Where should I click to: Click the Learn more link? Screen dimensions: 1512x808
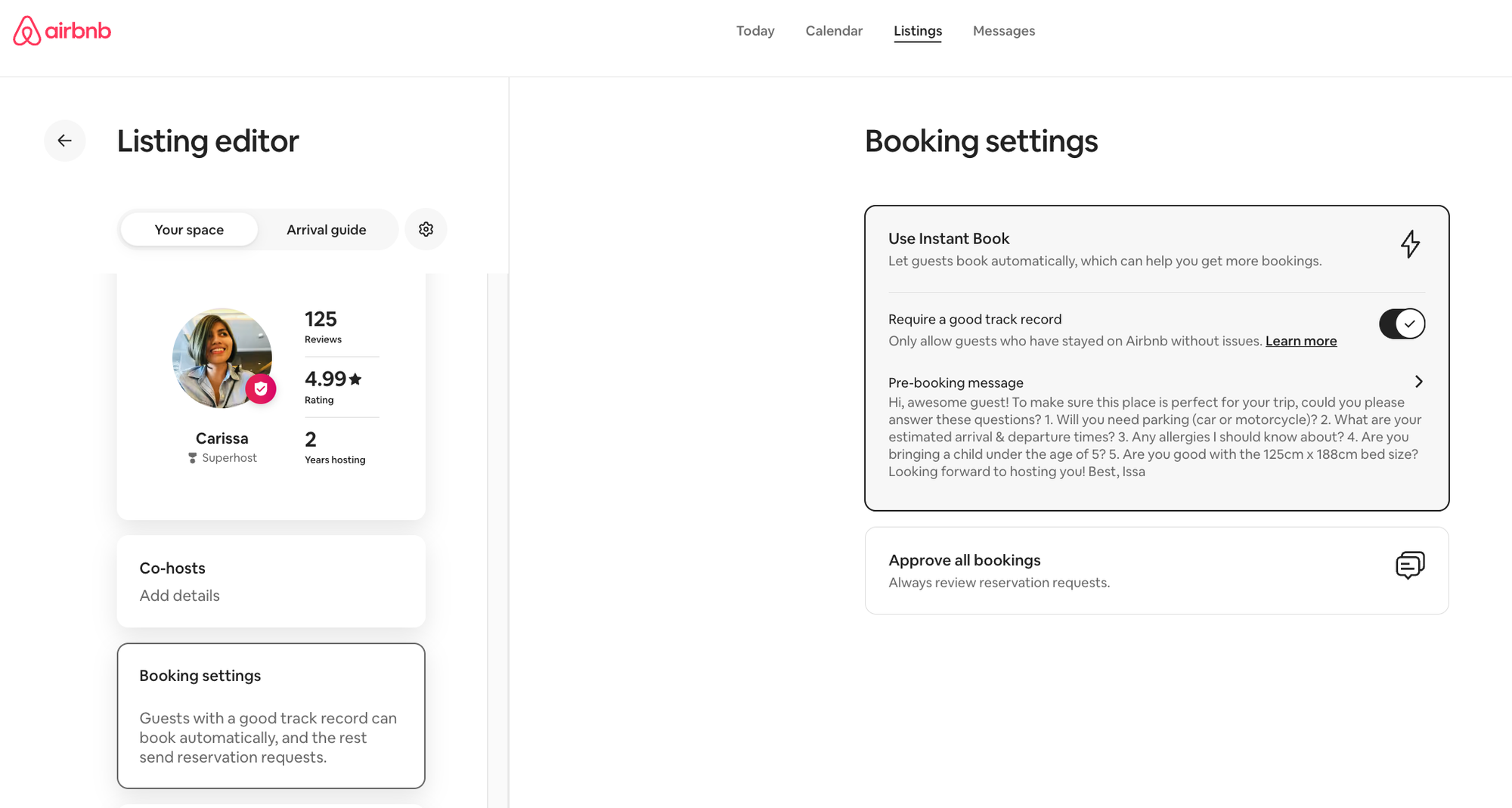point(1301,341)
